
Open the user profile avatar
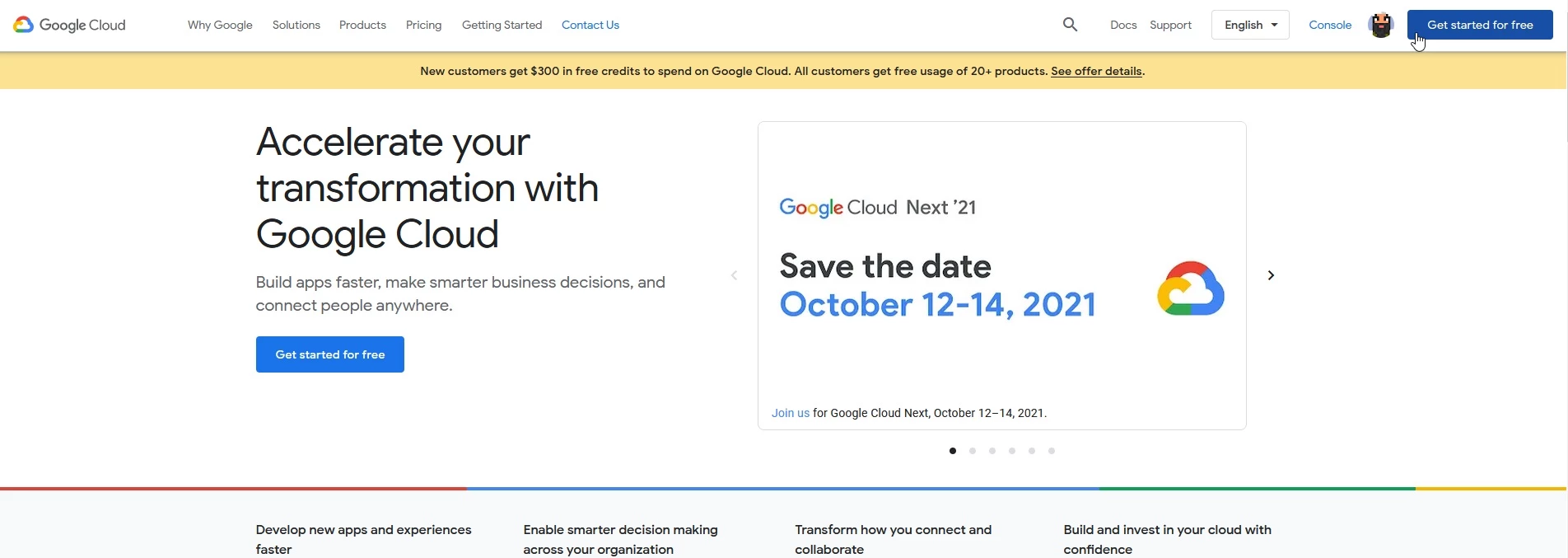pos(1380,25)
